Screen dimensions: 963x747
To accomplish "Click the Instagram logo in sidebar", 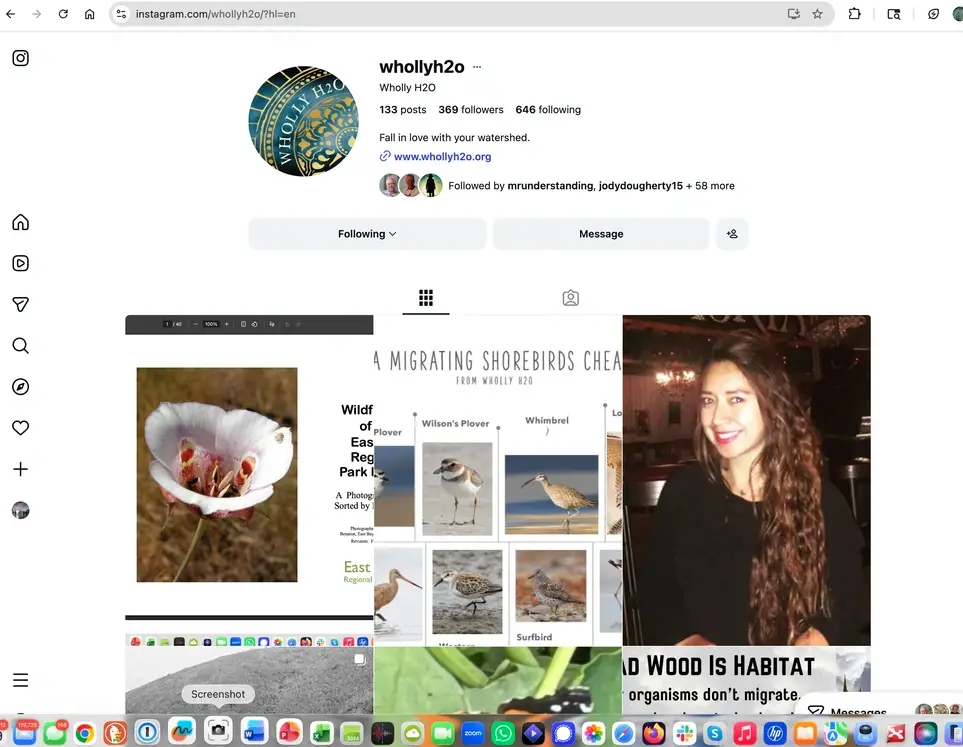I will (x=20, y=58).
